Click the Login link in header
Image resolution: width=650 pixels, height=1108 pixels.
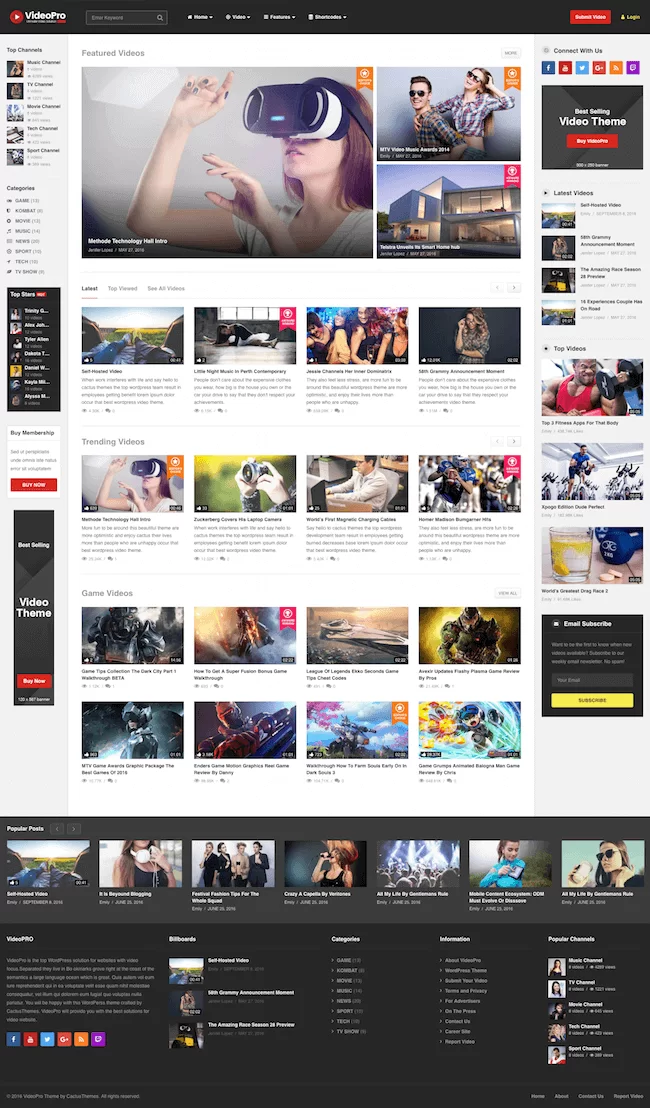630,17
